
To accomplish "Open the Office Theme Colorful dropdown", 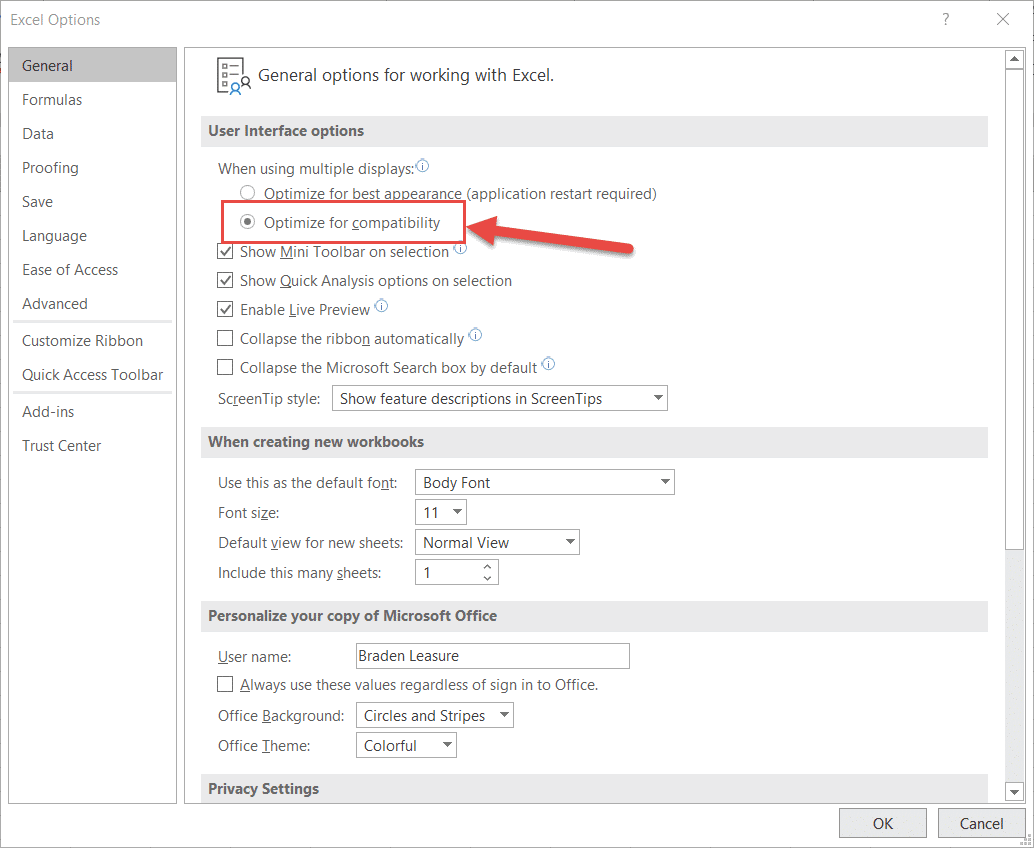I will [x=406, y=745].
